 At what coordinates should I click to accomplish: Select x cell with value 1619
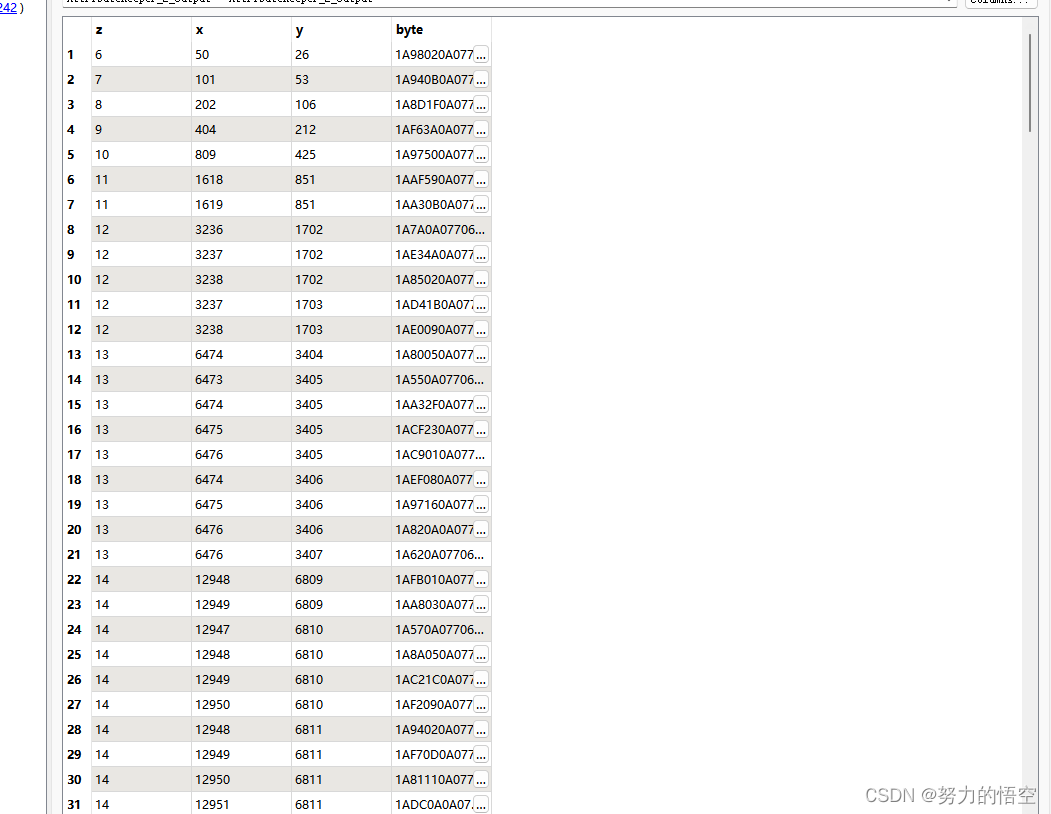point(241,205)
